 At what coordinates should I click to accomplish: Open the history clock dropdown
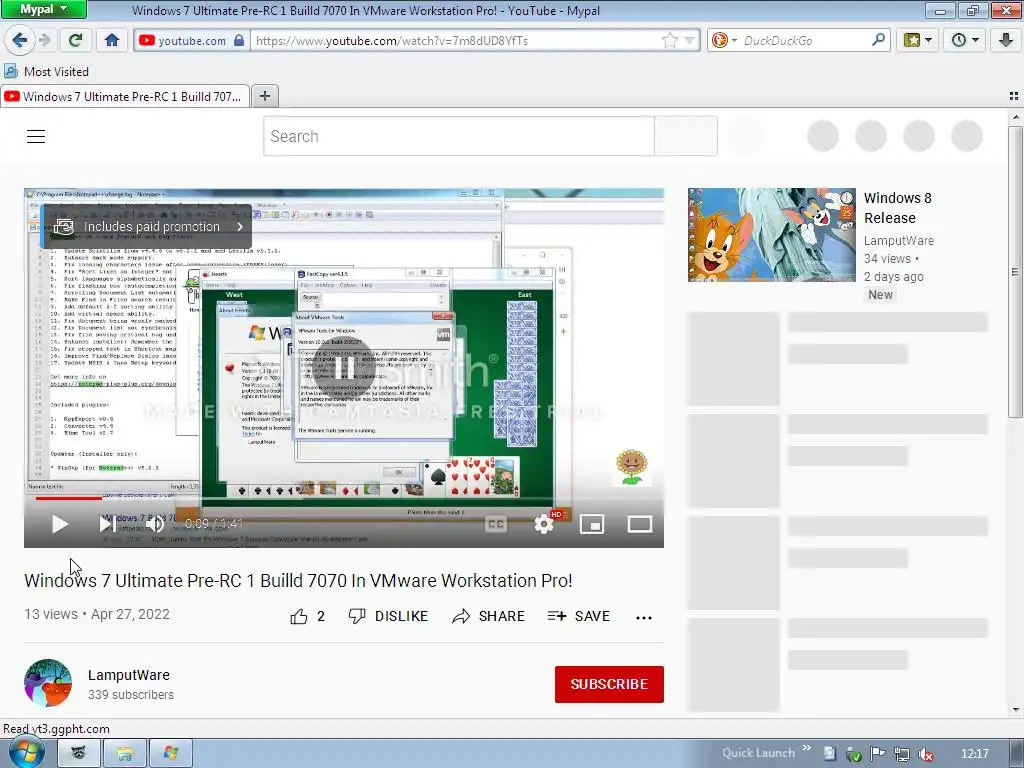[965, 40]
